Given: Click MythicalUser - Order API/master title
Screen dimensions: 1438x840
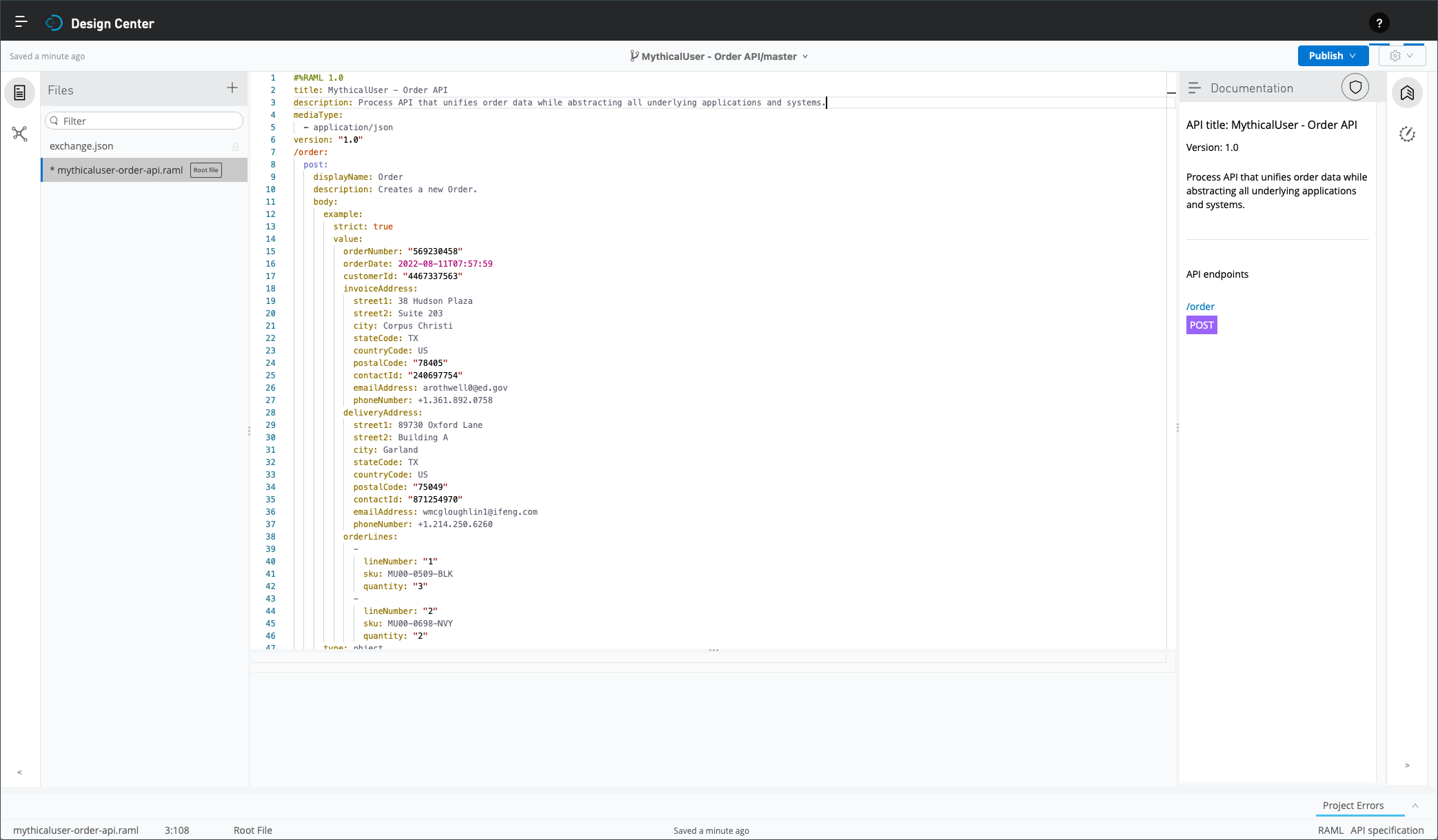Looking at the screenshot, I should (719, 57).
